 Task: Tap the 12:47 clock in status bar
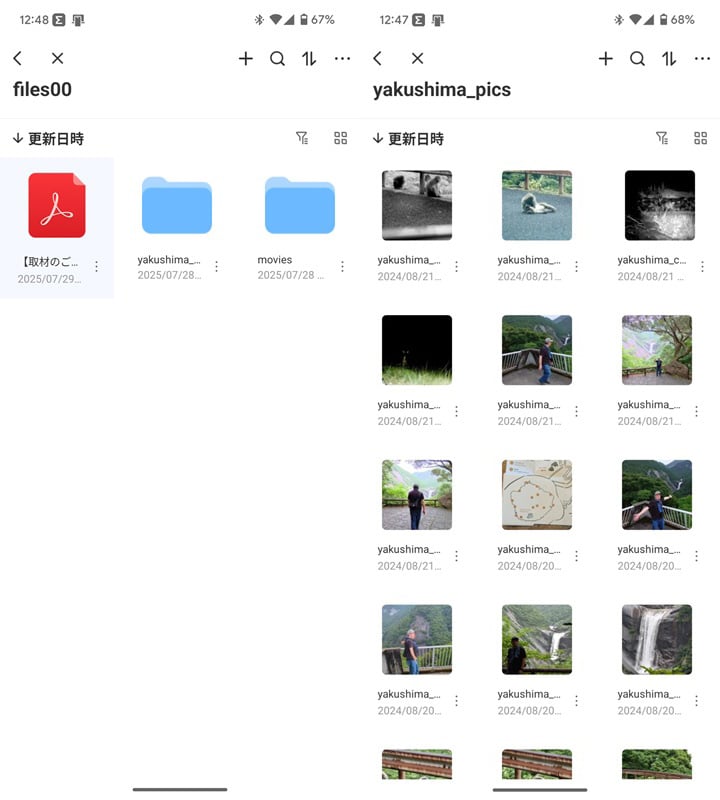393,20
